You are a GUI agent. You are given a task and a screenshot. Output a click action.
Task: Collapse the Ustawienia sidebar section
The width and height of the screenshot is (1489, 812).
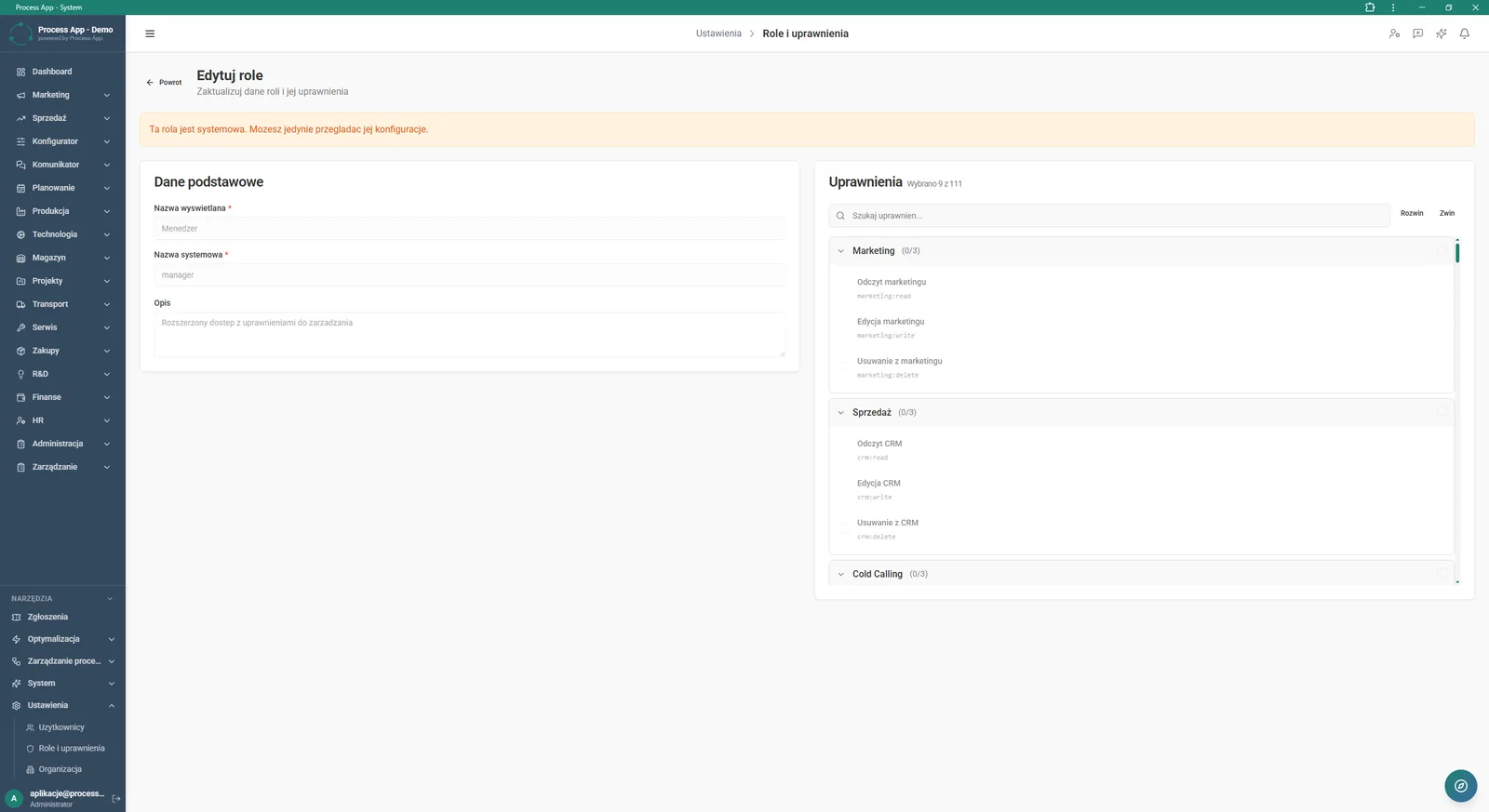click(112, 705)
